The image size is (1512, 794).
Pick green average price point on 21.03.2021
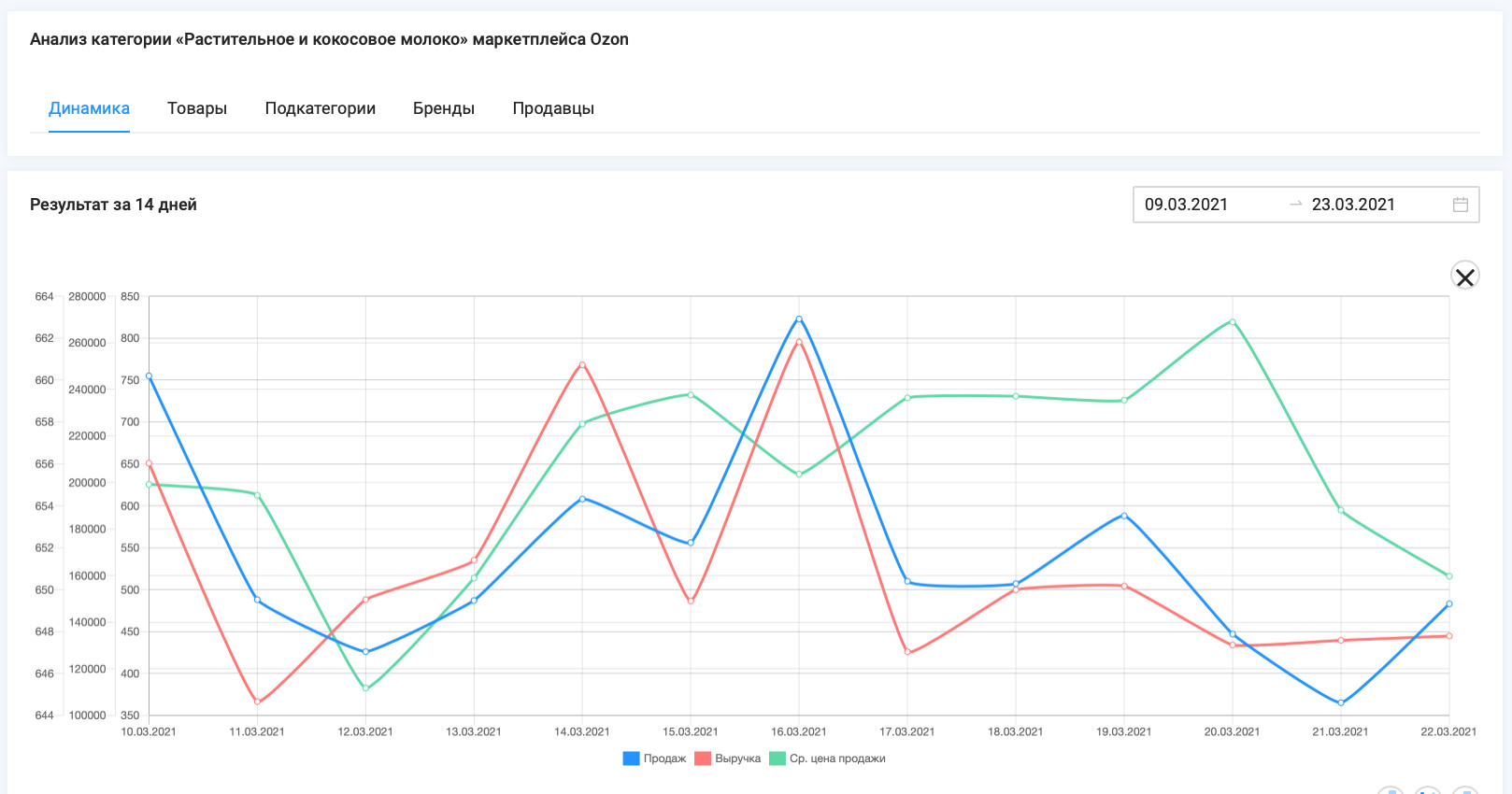click(x=1341, y=510)
